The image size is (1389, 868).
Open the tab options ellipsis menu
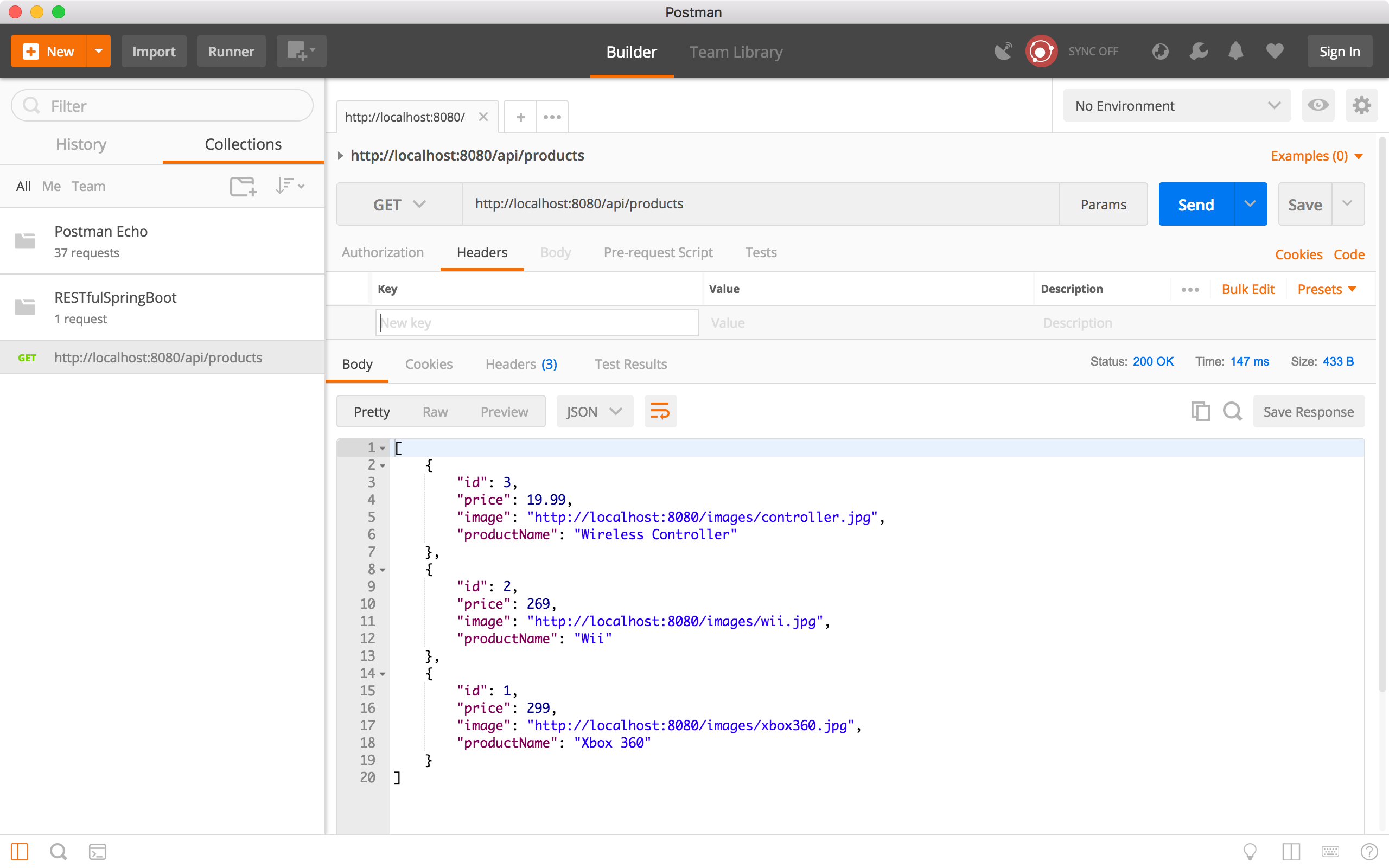[x=552, y=117]
